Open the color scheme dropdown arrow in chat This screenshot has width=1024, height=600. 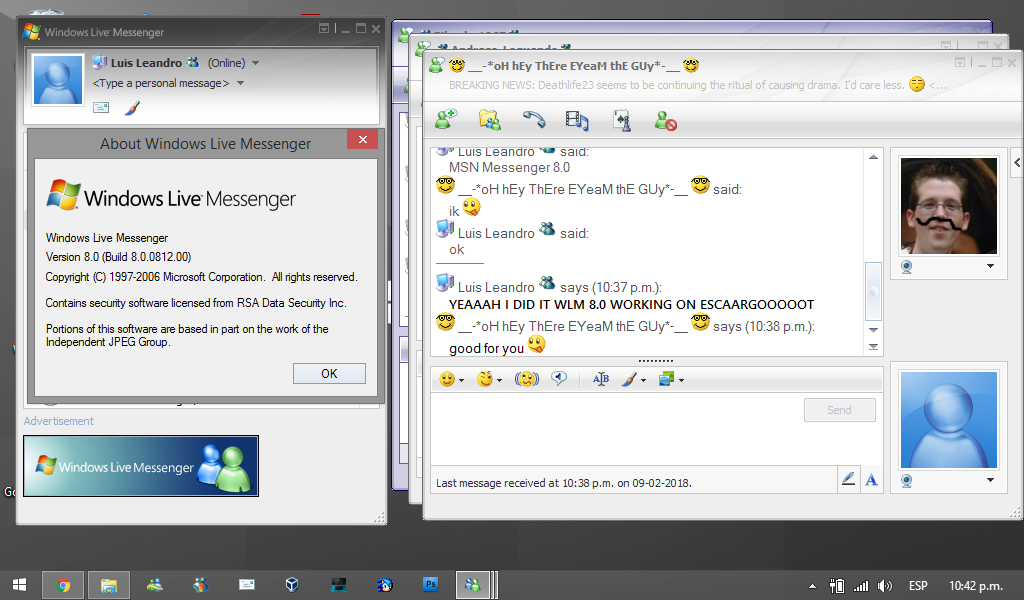point(643,381)
